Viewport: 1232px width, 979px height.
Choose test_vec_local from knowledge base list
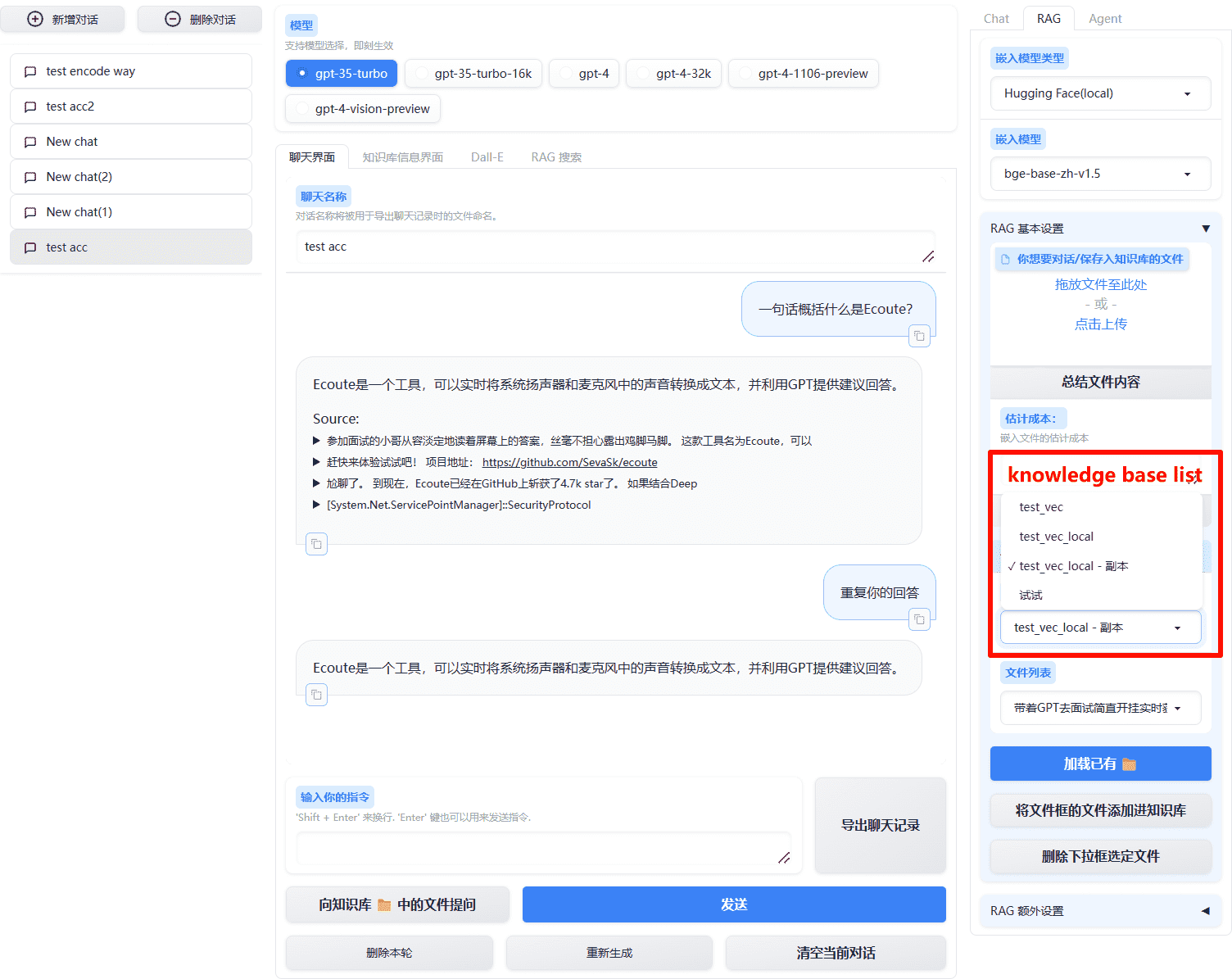[x=1056, y=537]
